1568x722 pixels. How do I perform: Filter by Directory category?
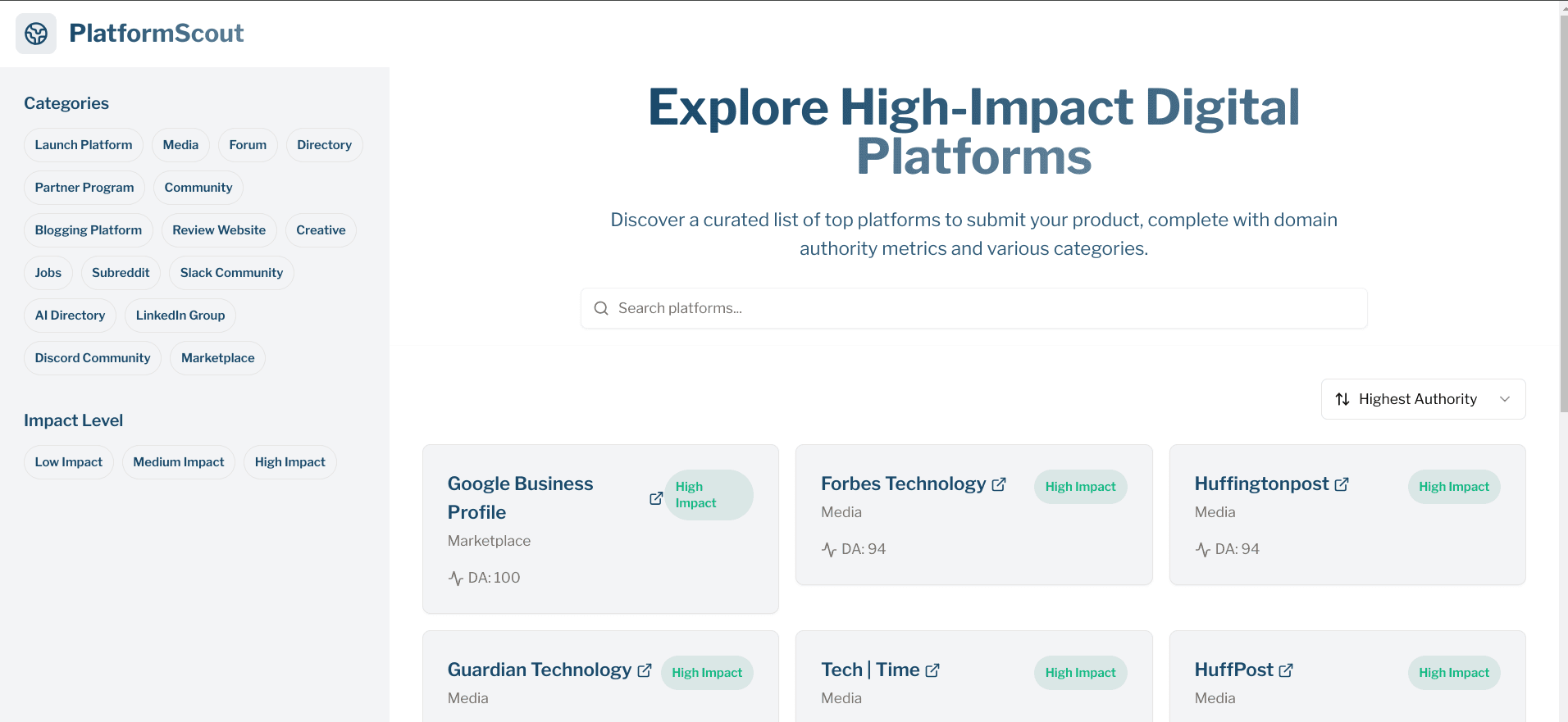point(324,145)
